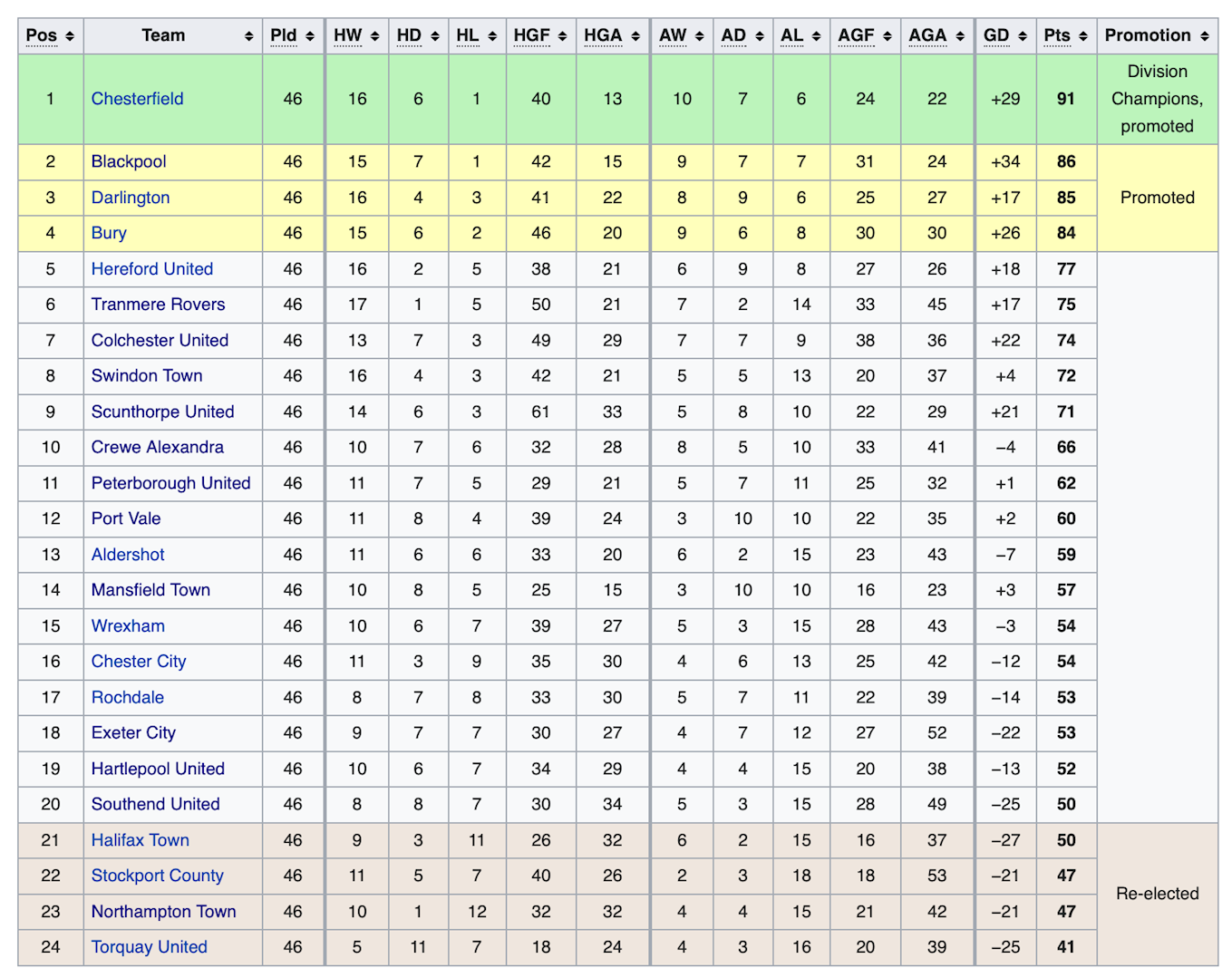1232x978 pixels.
Task: Sort table by Pos column arrows
Action: click(70, 36)
